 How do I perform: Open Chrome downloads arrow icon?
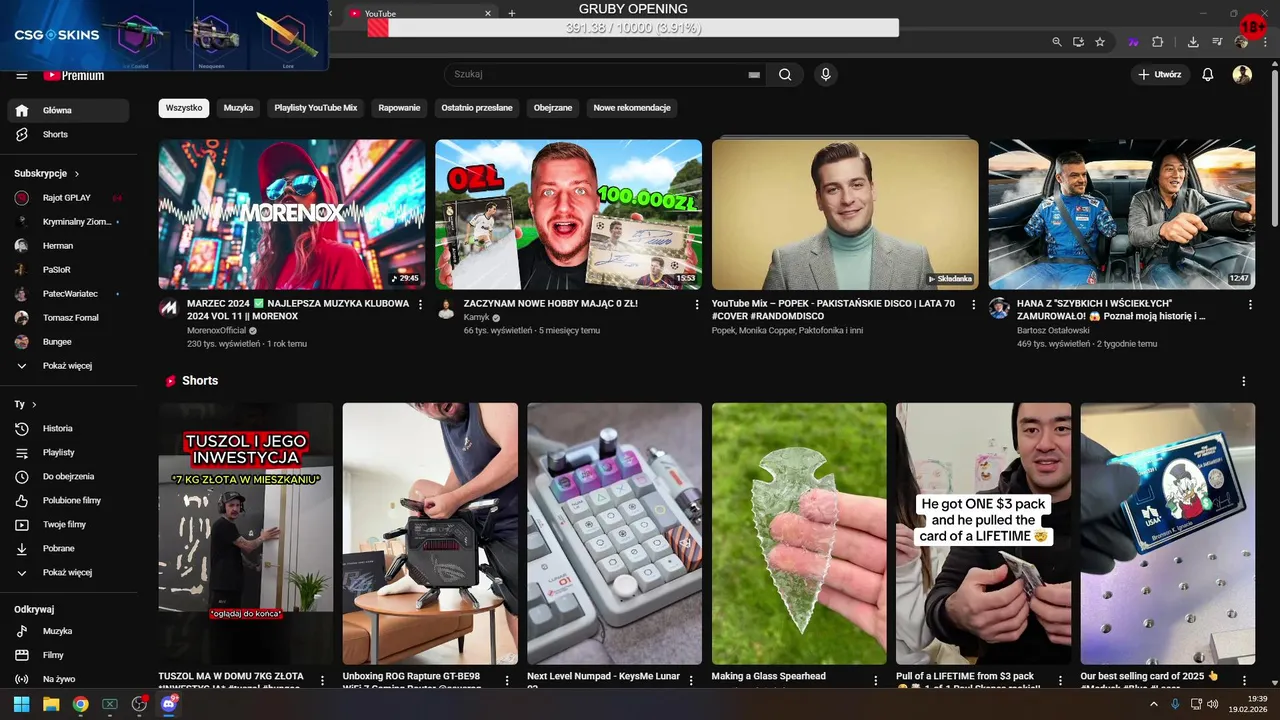pos(1193,42)
